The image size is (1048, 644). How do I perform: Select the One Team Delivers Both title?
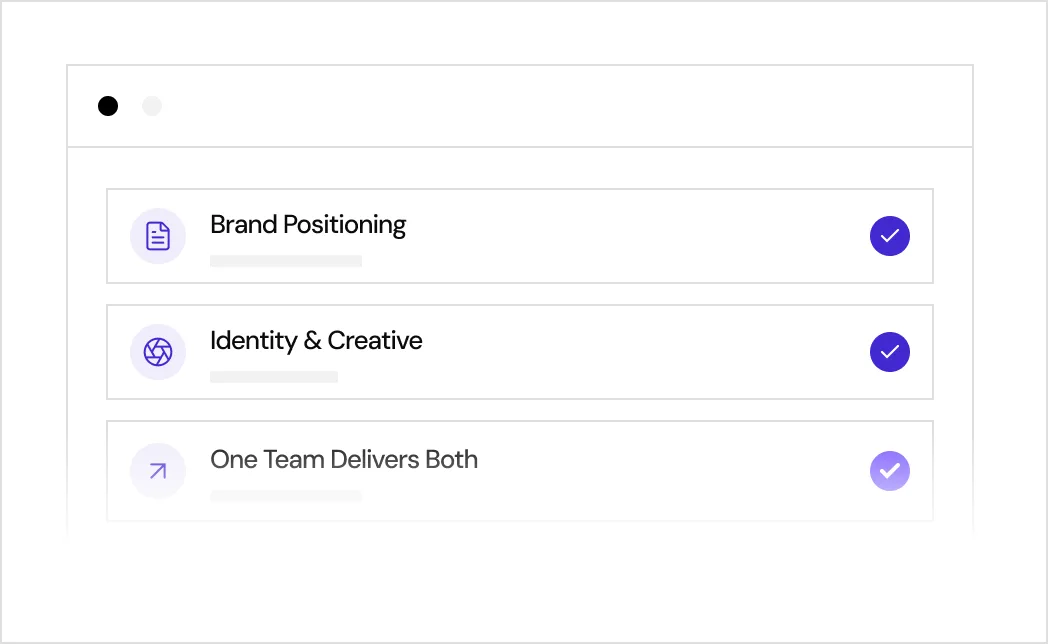tap(344, 460)
